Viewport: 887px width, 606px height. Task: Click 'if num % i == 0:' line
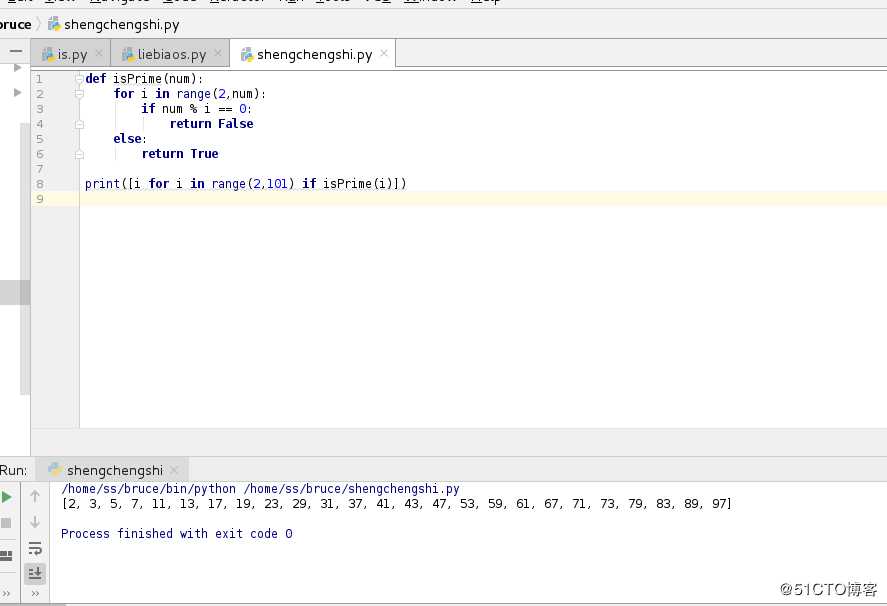click(196, 109)
